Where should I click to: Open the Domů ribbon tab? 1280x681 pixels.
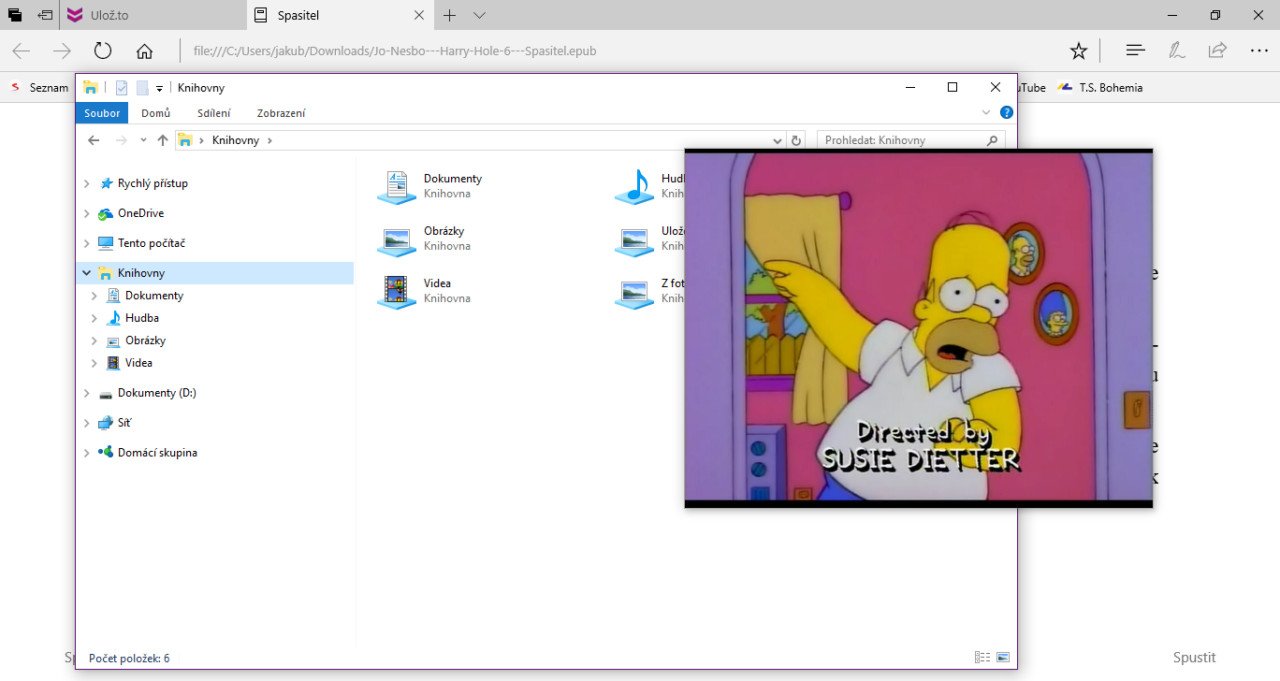(x=155, y=113)
